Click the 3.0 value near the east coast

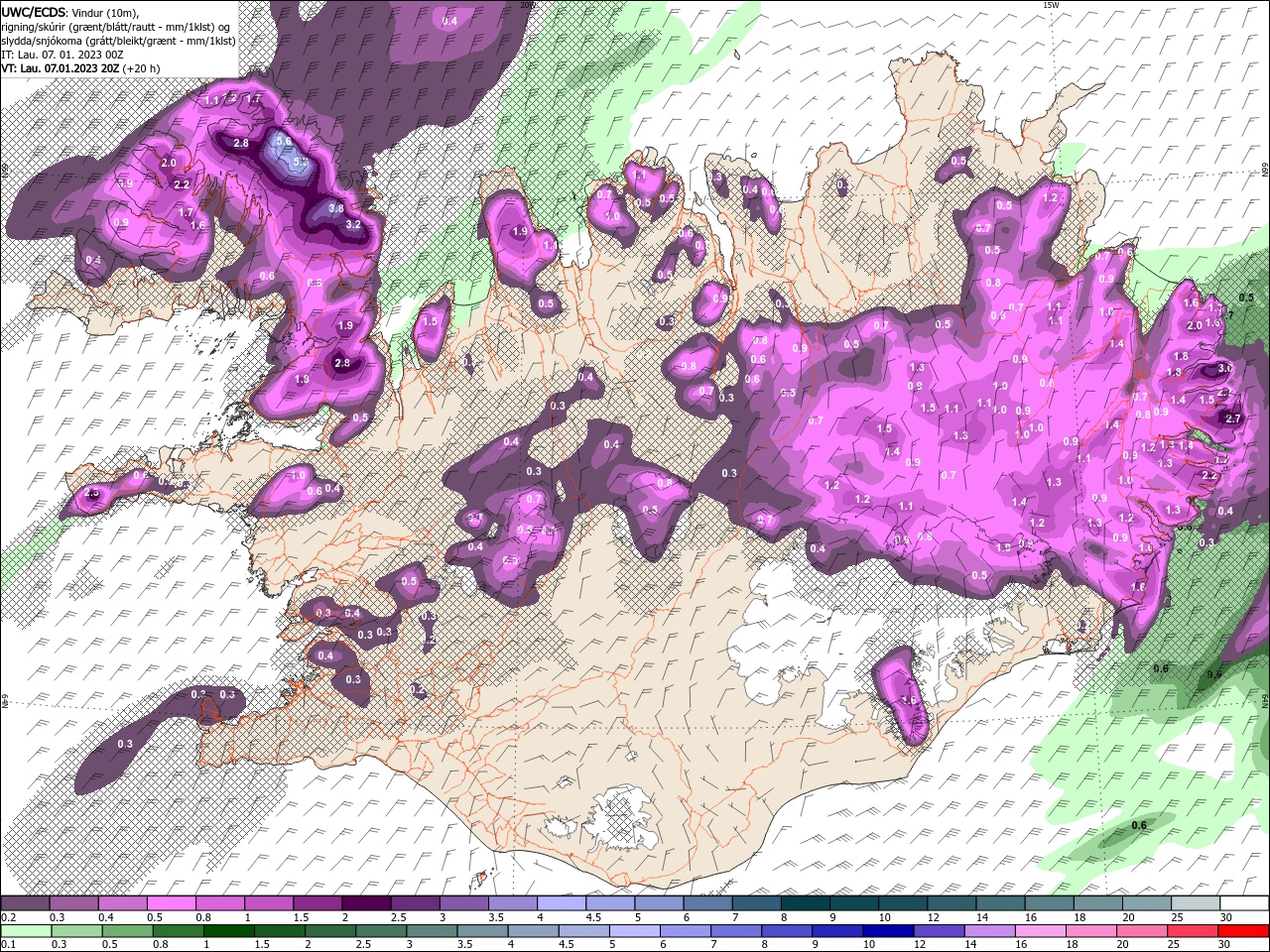point(1224,368)
